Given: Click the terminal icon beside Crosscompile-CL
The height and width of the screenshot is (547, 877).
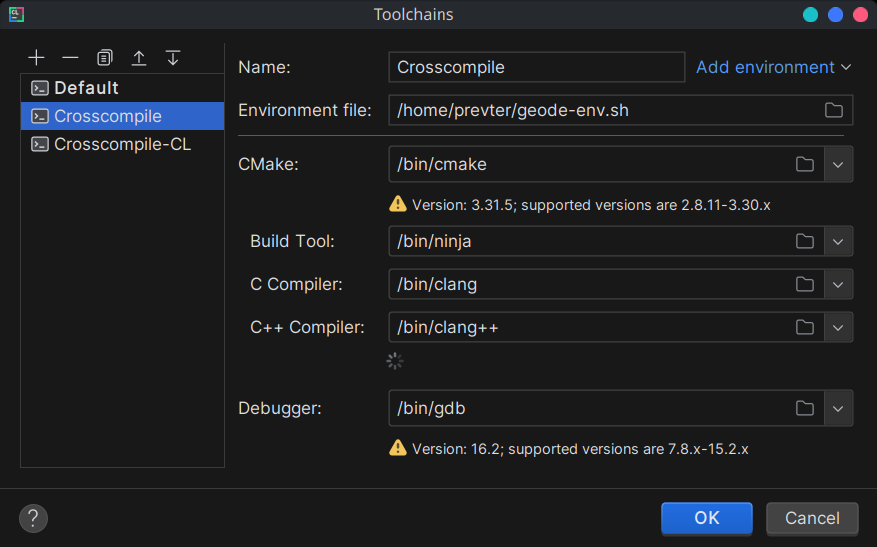Looking at the screenshot, I should click(40, 144).
